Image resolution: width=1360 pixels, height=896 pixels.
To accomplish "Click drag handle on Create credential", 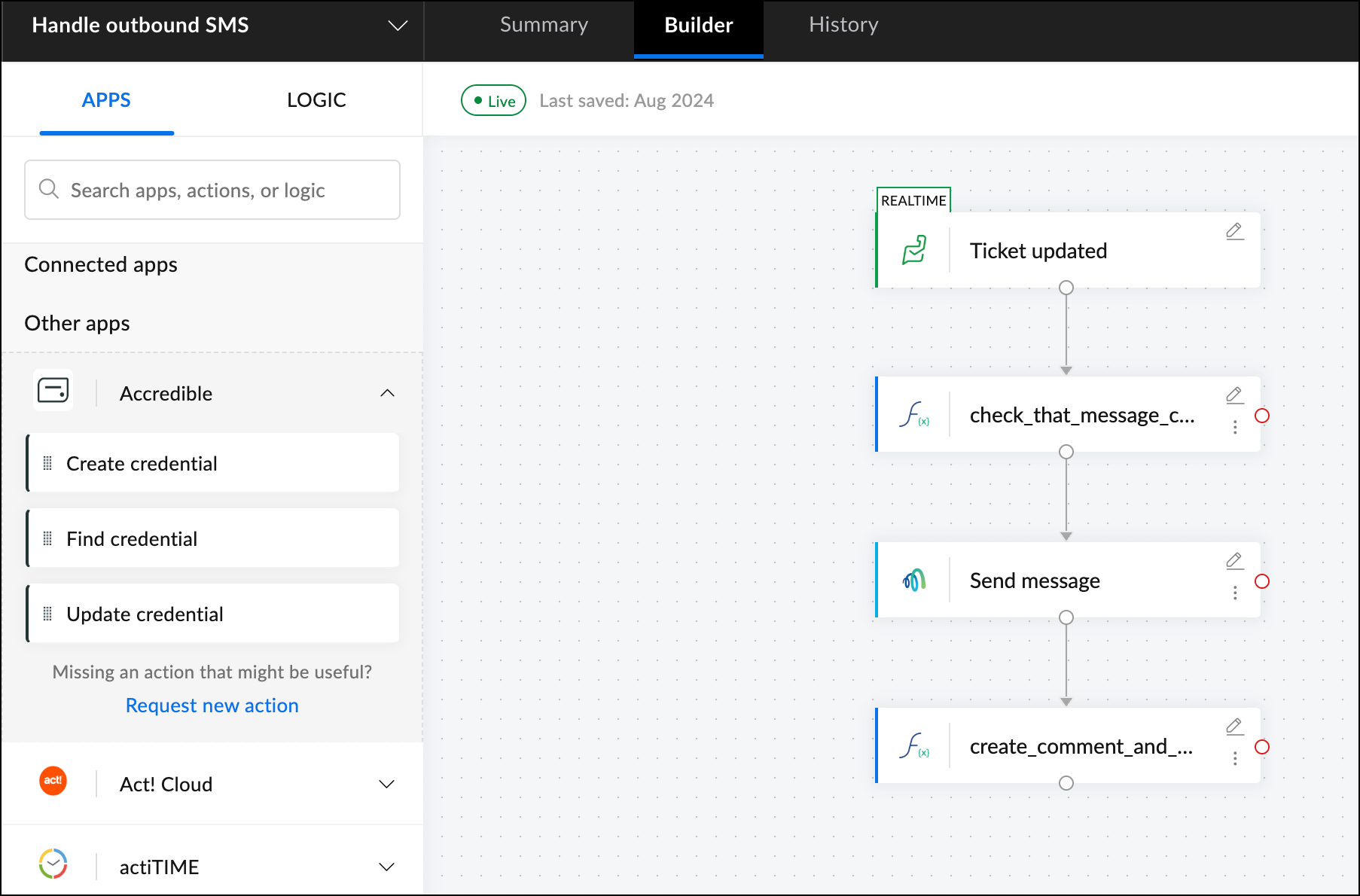I will [x=47, y=463].
